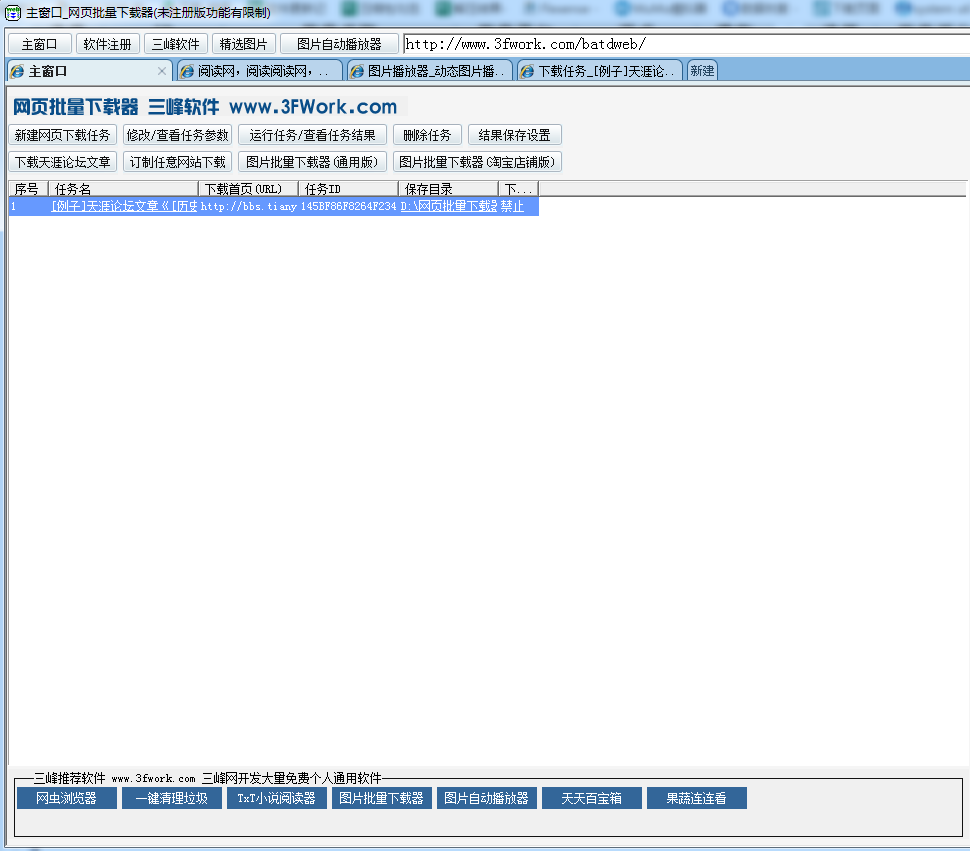Click the URL address field
970x851 pixels.
point(686,44)
